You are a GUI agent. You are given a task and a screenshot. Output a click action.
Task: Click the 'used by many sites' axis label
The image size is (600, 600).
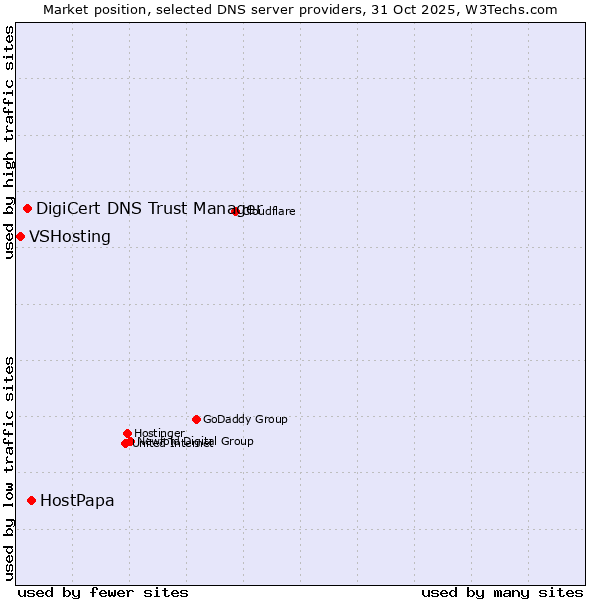[x=502, y=592]
